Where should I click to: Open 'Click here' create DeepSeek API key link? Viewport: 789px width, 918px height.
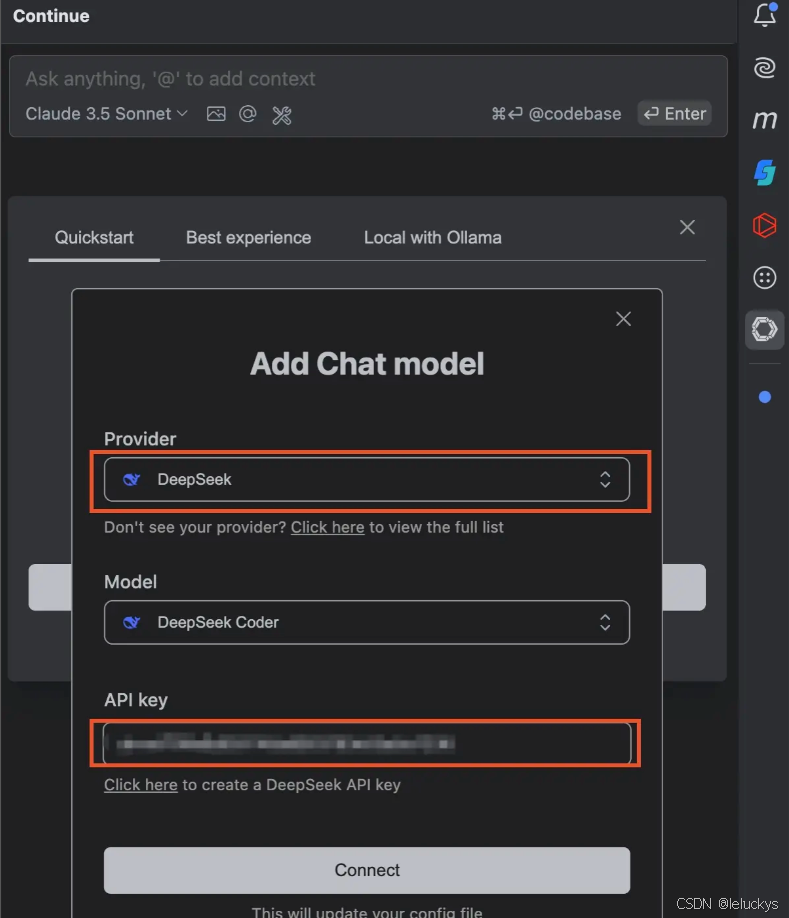coord(140,785)
